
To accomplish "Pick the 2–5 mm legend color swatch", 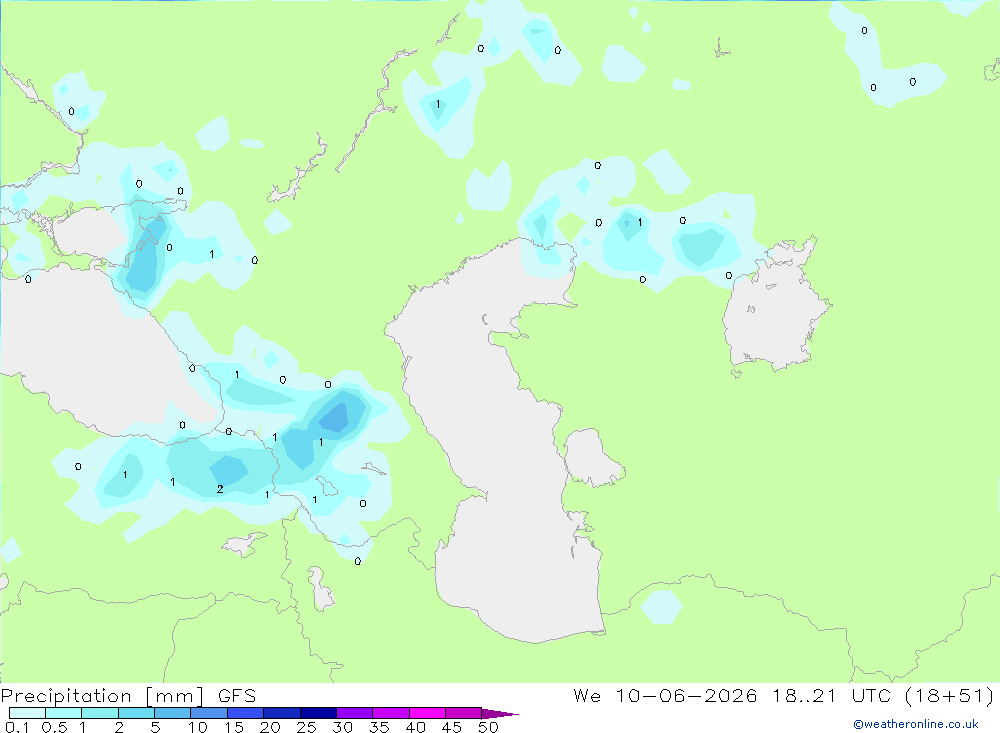I will click(136, 713).
